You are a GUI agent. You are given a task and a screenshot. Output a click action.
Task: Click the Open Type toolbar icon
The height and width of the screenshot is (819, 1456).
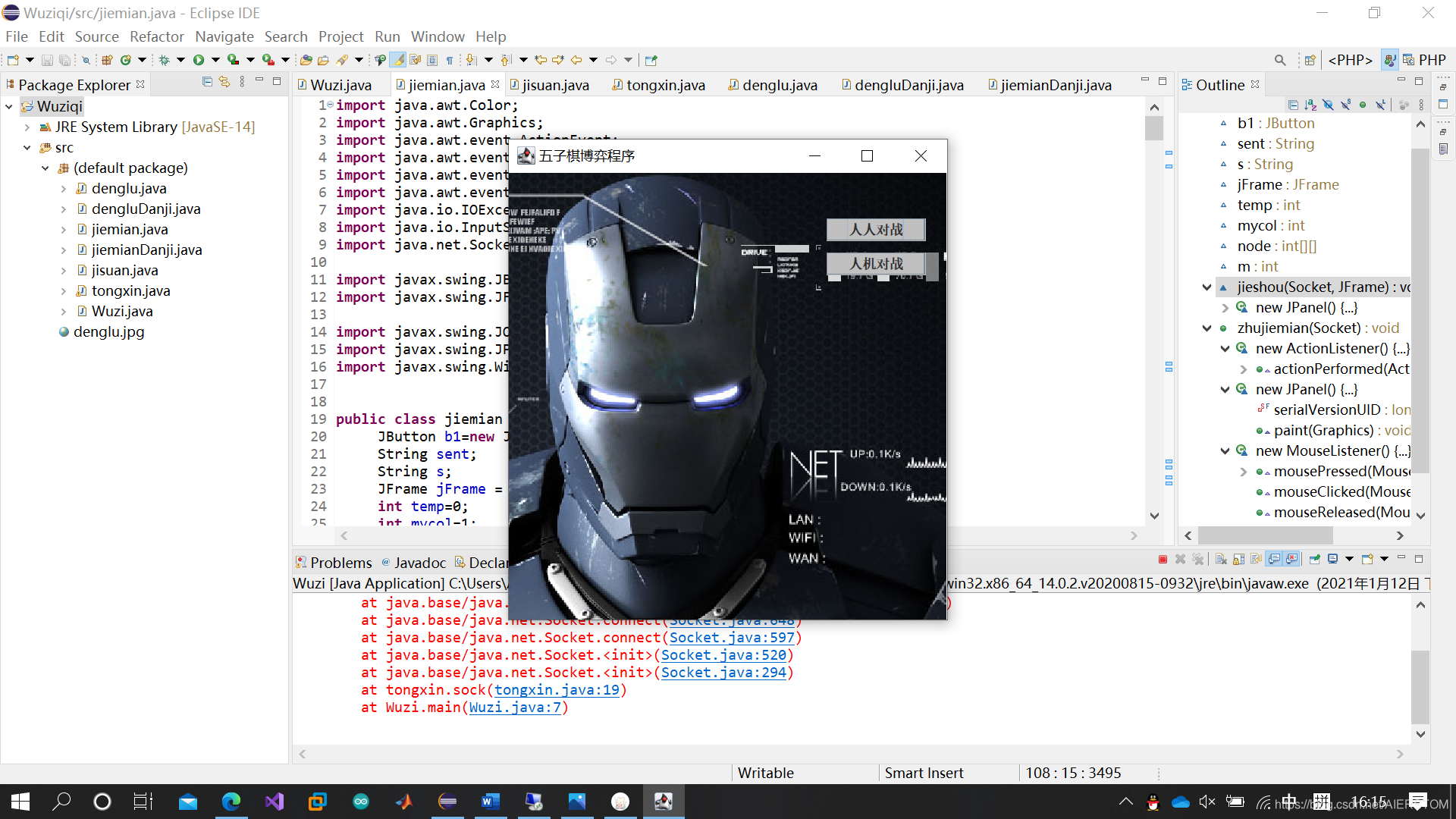306,60
